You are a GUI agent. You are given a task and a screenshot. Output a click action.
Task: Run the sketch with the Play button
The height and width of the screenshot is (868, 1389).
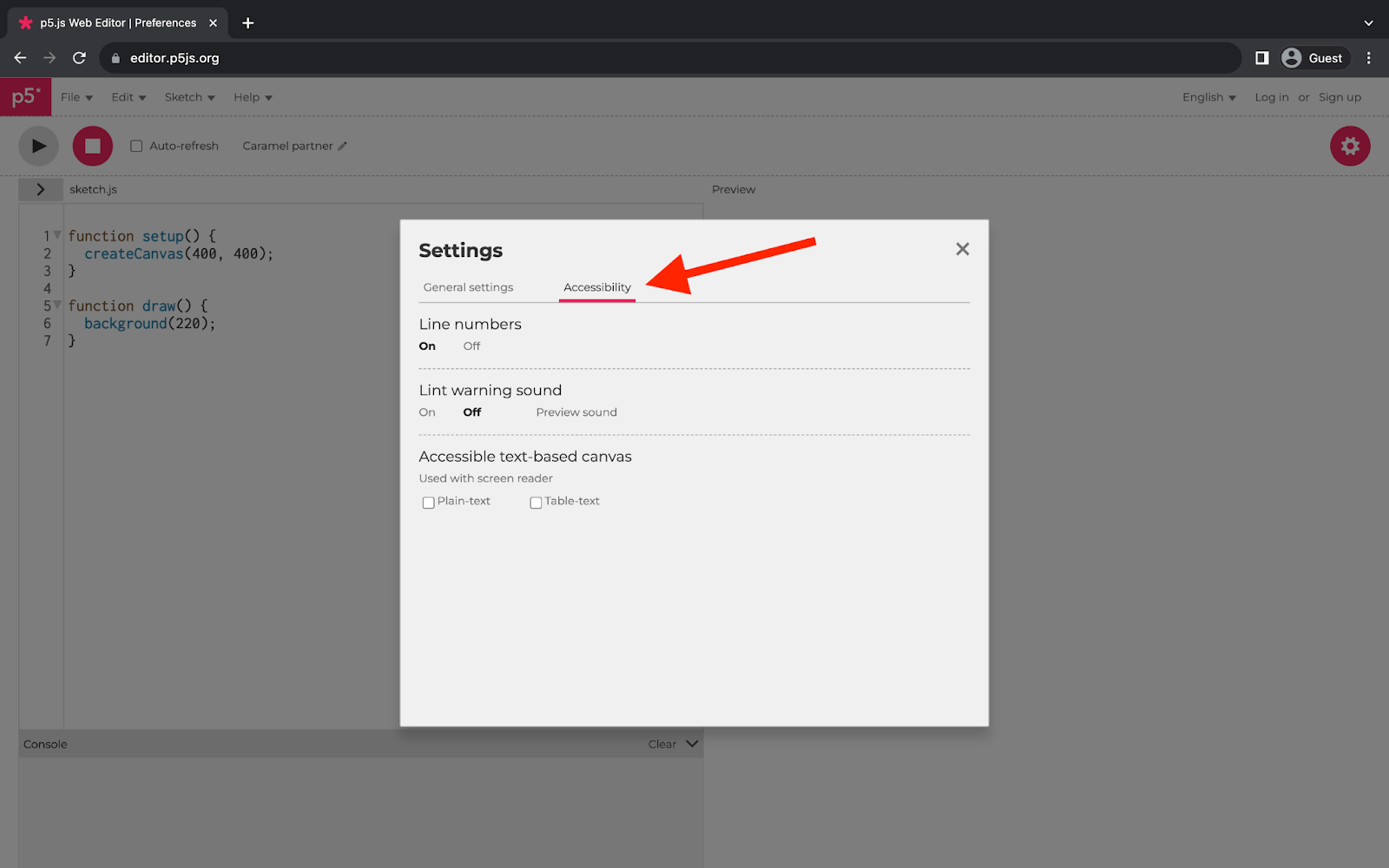click(x=38, y=146)
